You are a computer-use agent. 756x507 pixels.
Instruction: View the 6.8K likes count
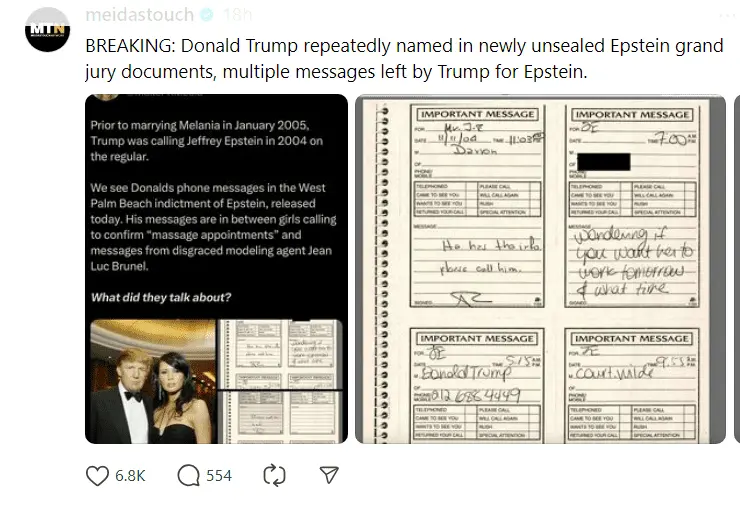click(130, 476)
